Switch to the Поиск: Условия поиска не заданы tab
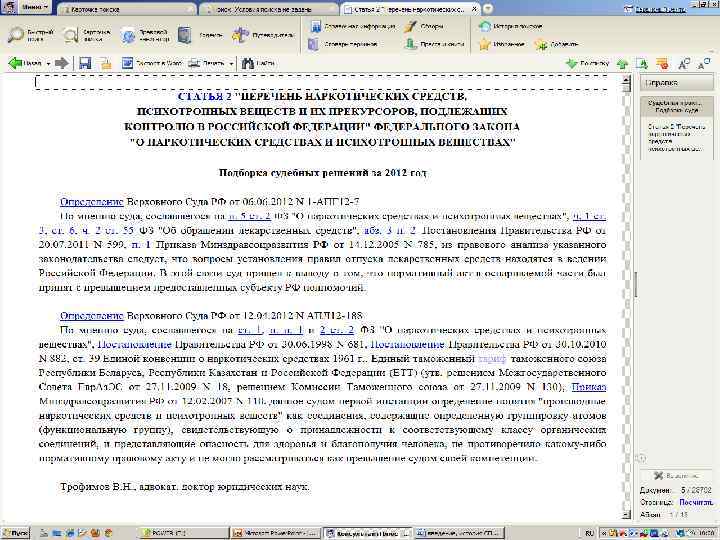The height and width of the screenshot is (540, 720). tap(269, 9)
